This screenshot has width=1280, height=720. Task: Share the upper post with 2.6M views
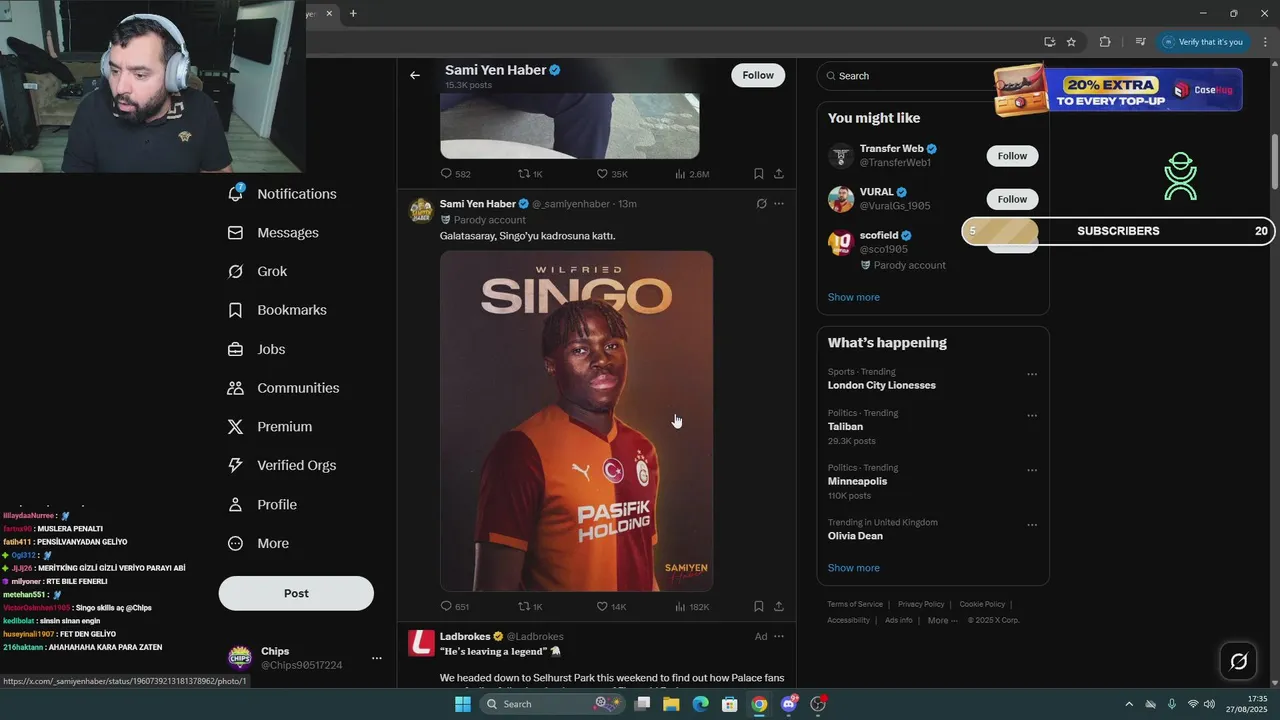tap(779, 174)
